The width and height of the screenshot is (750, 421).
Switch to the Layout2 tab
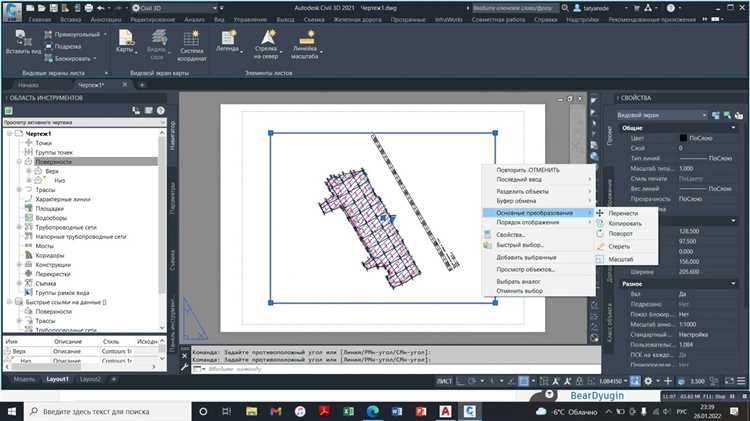coord(90,380)
